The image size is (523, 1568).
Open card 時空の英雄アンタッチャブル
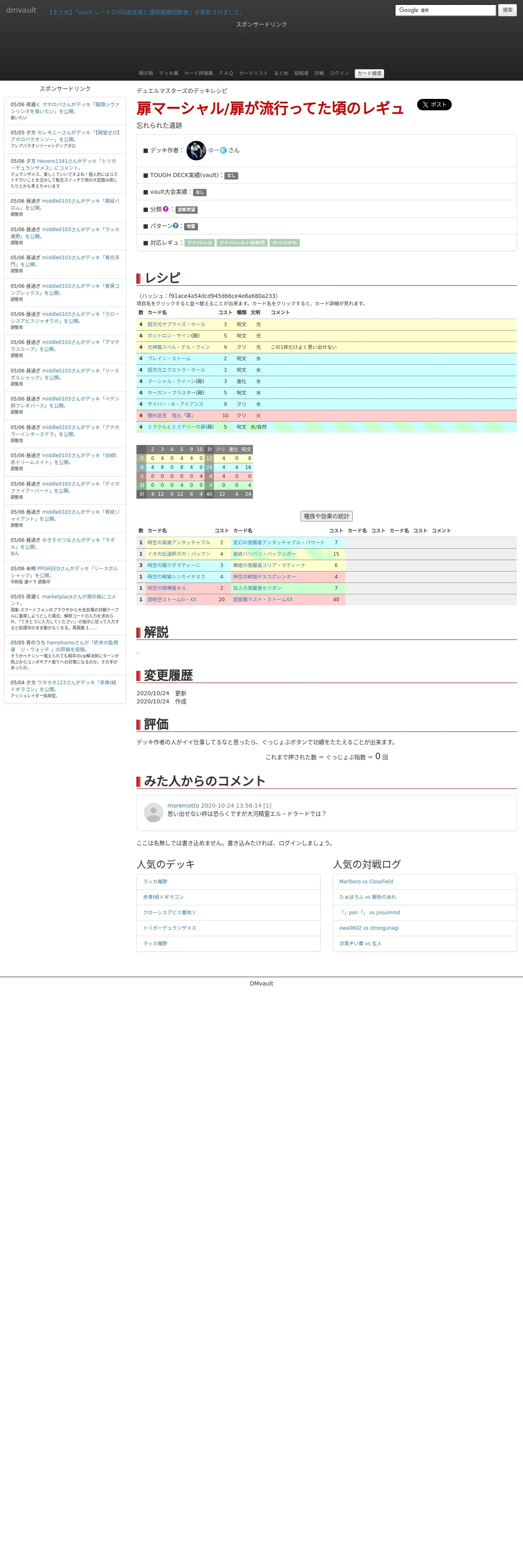[x=178, y=542]
